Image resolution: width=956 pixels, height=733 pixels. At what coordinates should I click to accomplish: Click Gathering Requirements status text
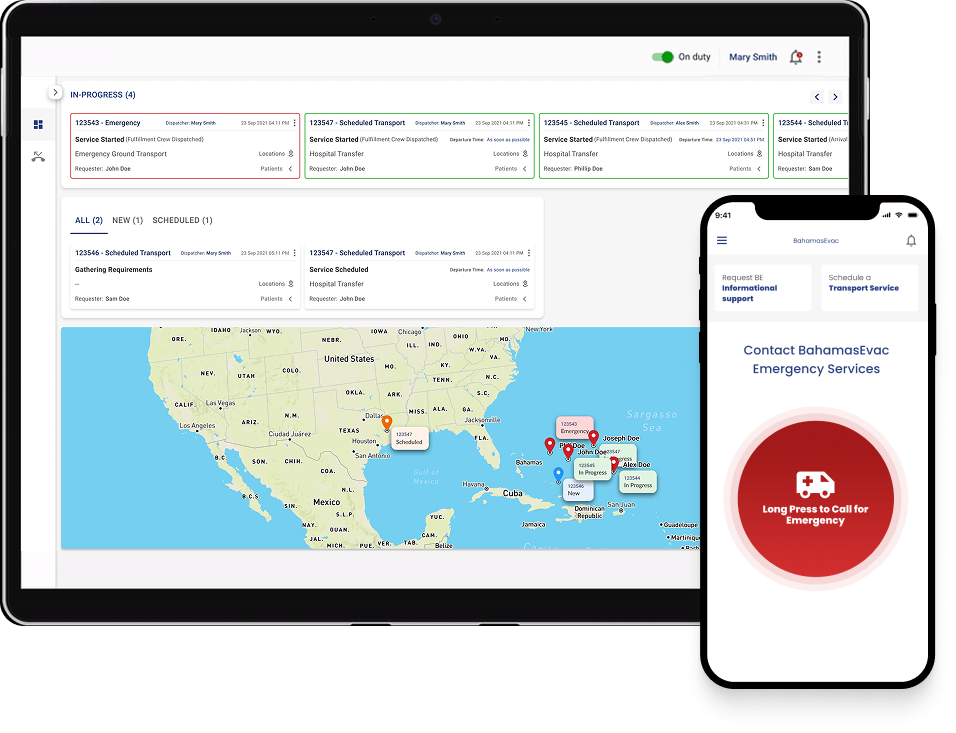click(x=113, y=270)
